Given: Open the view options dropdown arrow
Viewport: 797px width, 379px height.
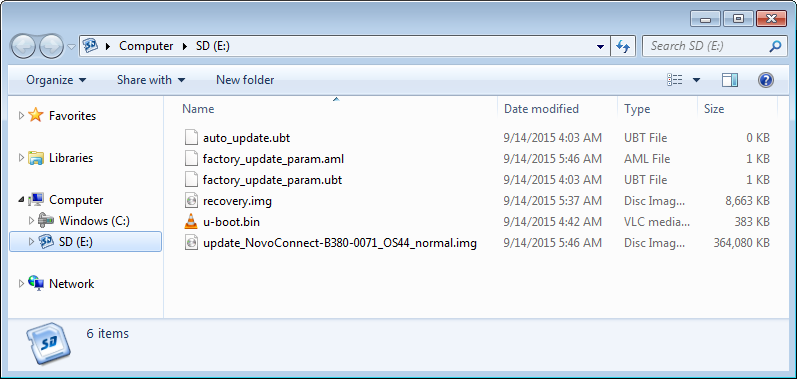Looking at the screenshot, I should (x=696, y=80).
